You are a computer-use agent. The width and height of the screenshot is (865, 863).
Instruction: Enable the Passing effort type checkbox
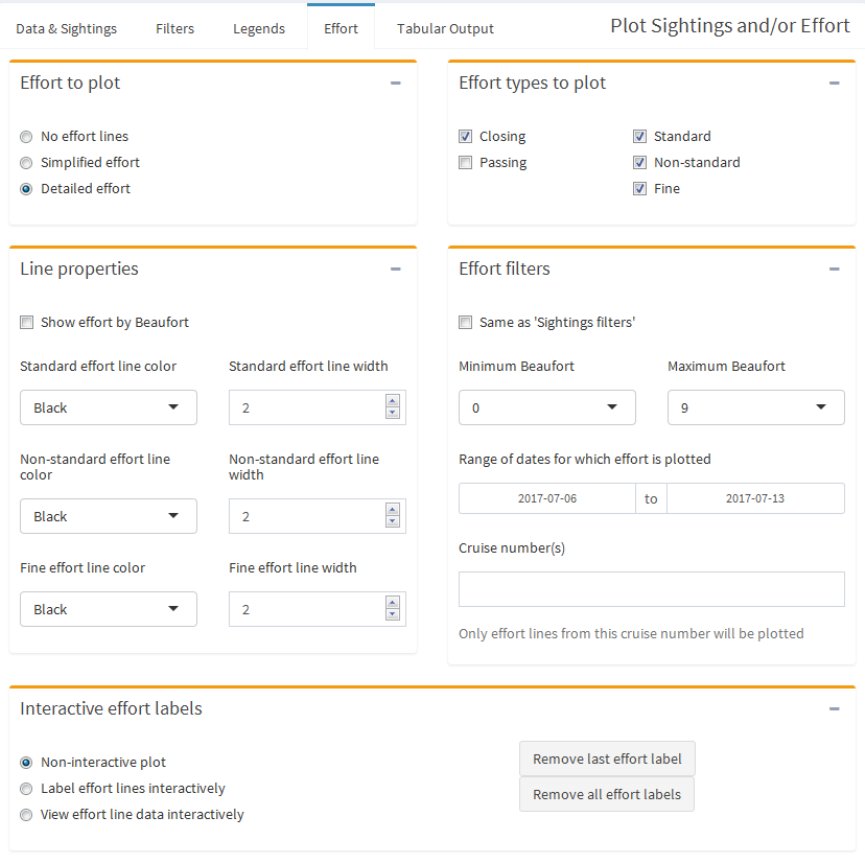(x=465, y=162)
